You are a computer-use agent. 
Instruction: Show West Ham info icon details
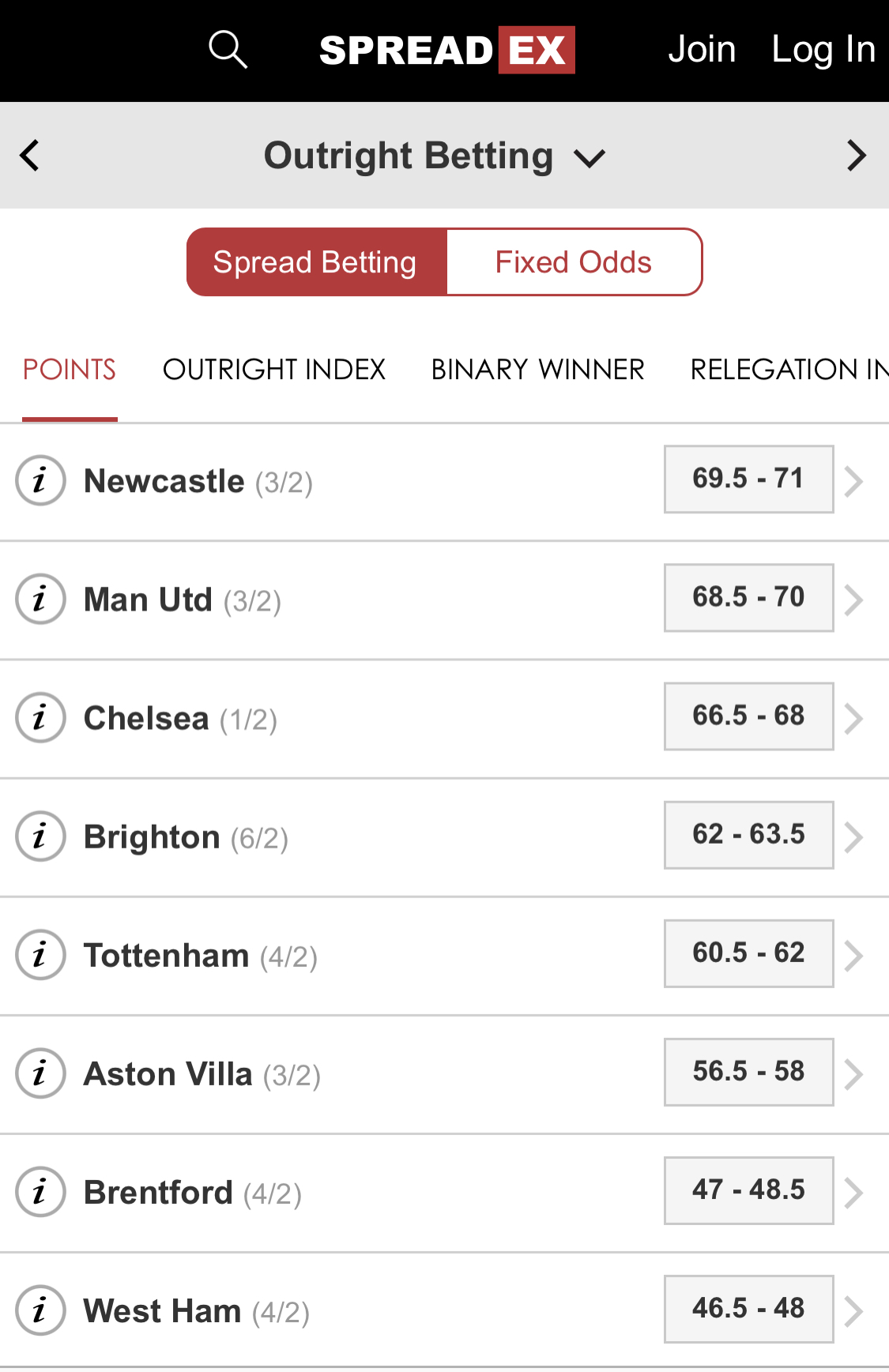[40, 1310]
